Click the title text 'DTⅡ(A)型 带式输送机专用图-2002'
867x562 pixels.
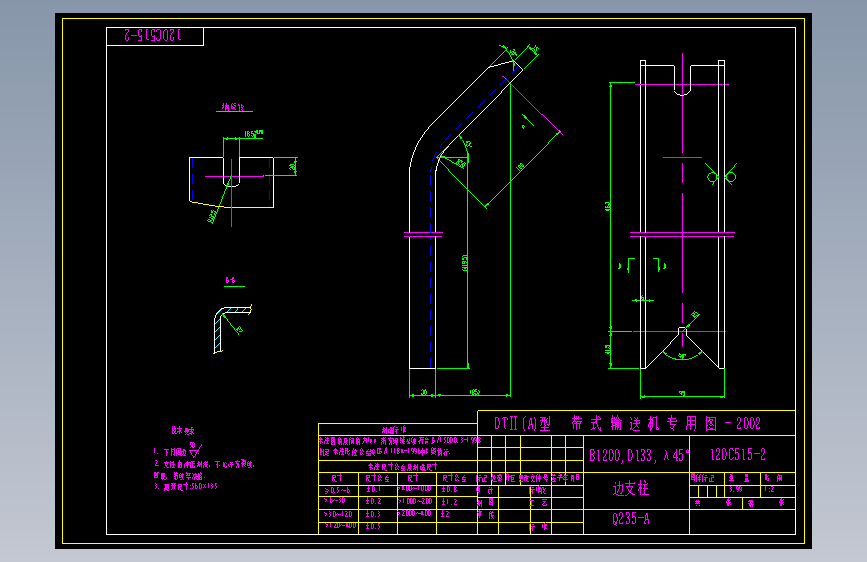[627, 424]
